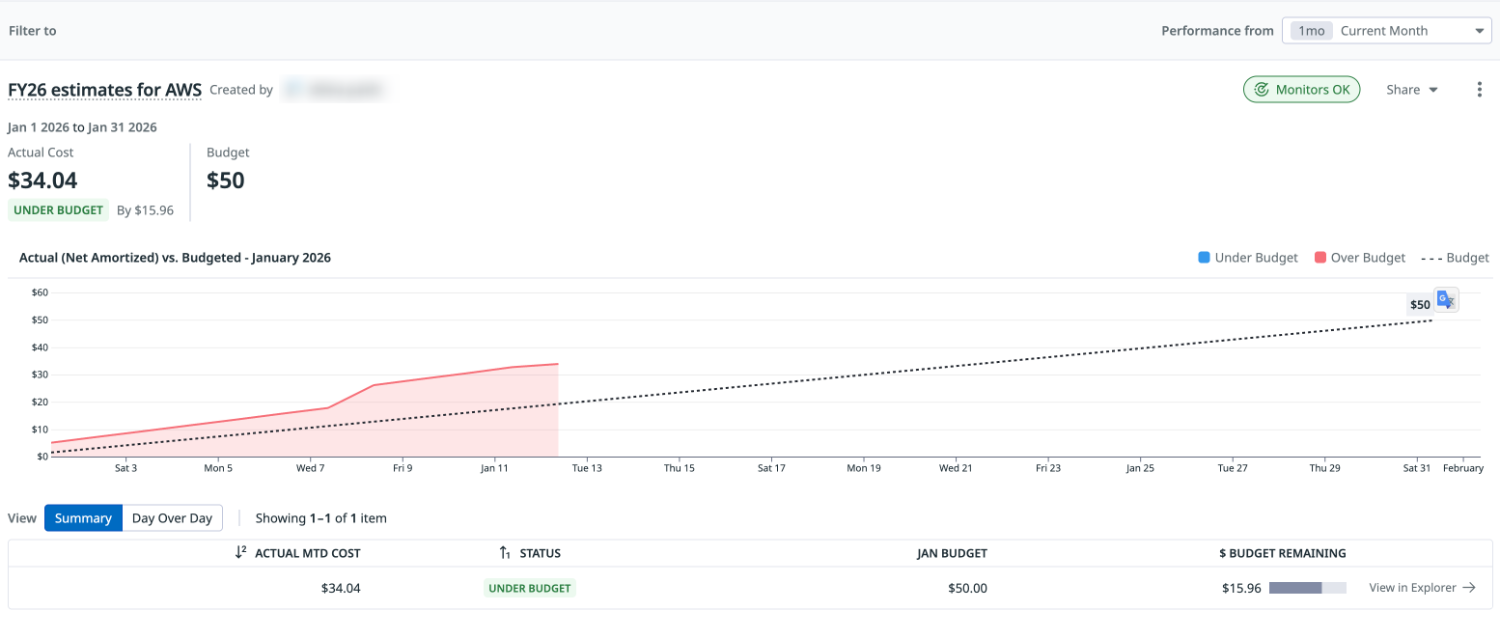
Task: Click the FY26 estimates for AWS title
Action: point(105,90)
